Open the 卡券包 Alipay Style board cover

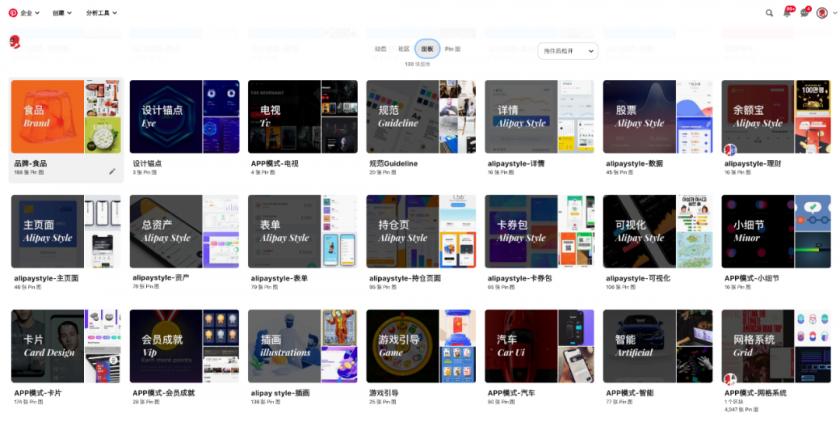pyautogui.click(x=539, y=231)
